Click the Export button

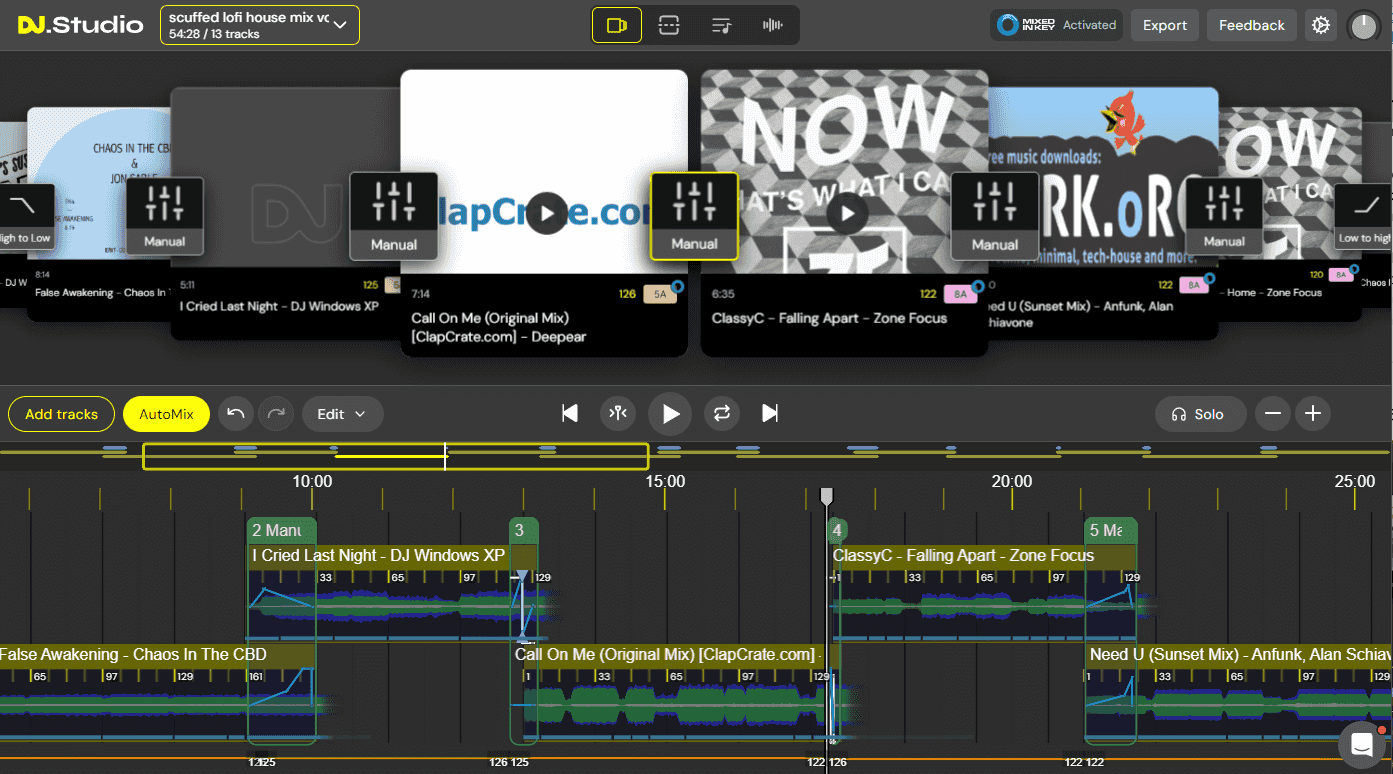pos(1164,25)
